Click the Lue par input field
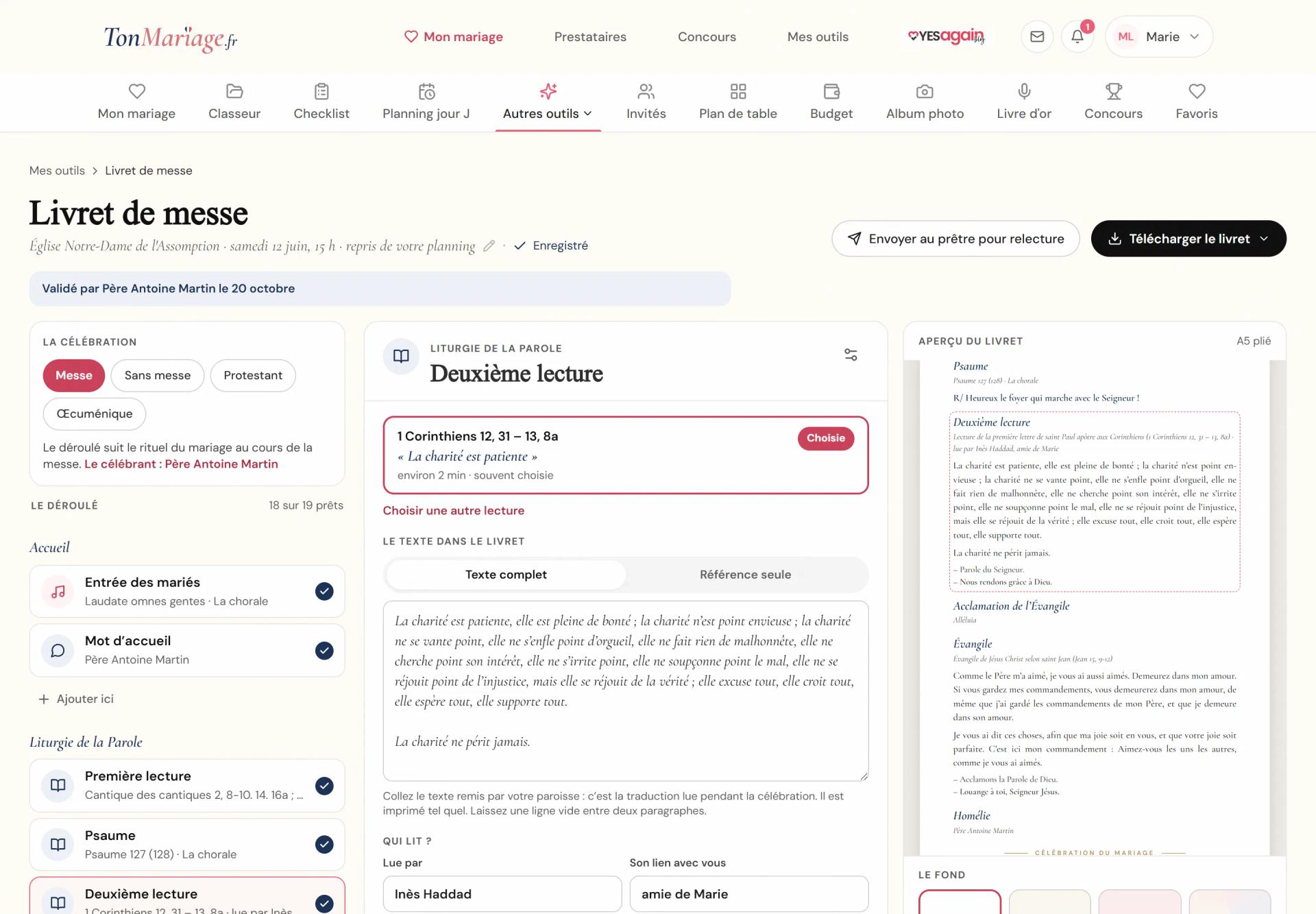 pos(502,893)
